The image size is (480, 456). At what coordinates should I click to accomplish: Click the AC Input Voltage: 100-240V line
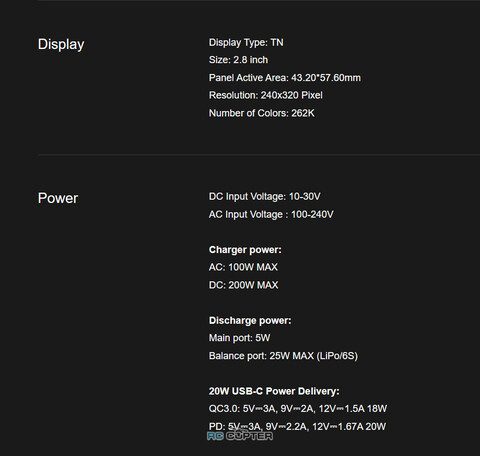271,214
